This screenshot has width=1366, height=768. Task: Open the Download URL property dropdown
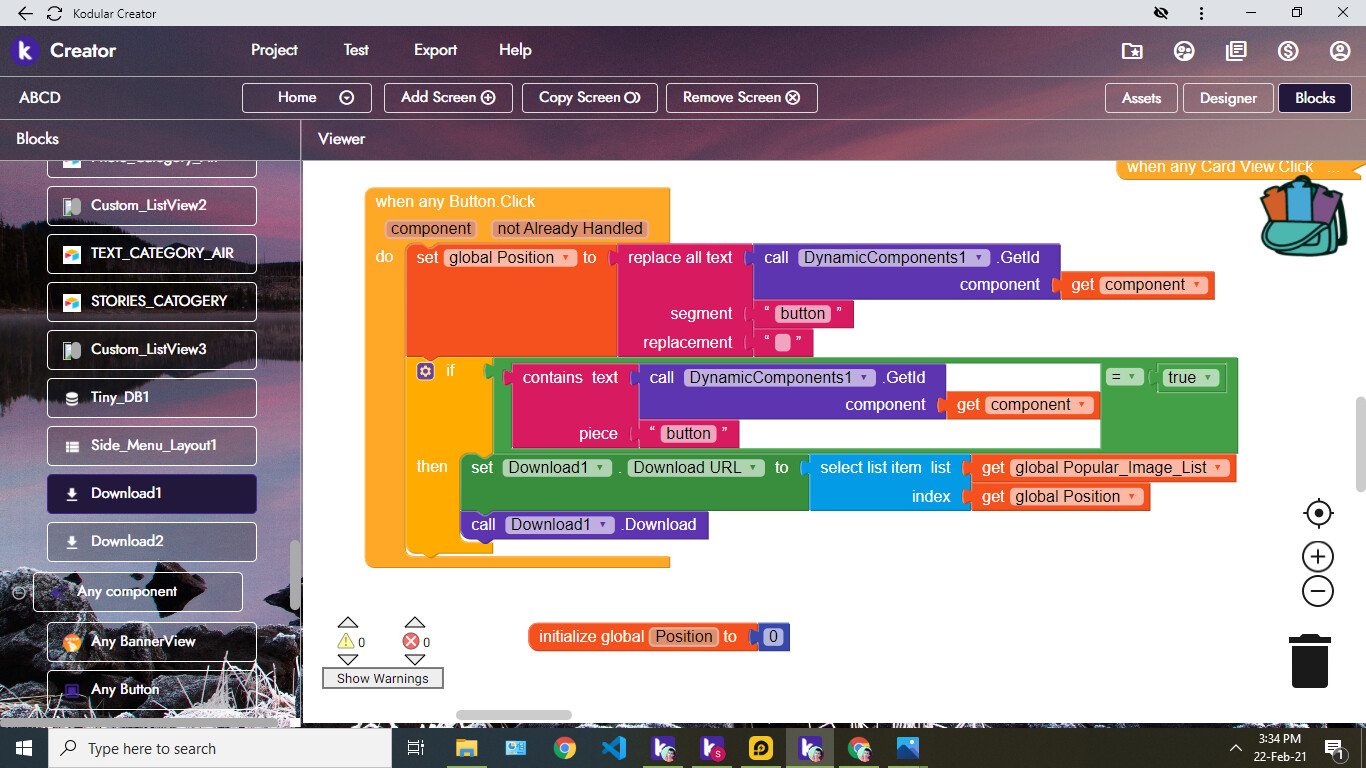click(x=696, y=468)
